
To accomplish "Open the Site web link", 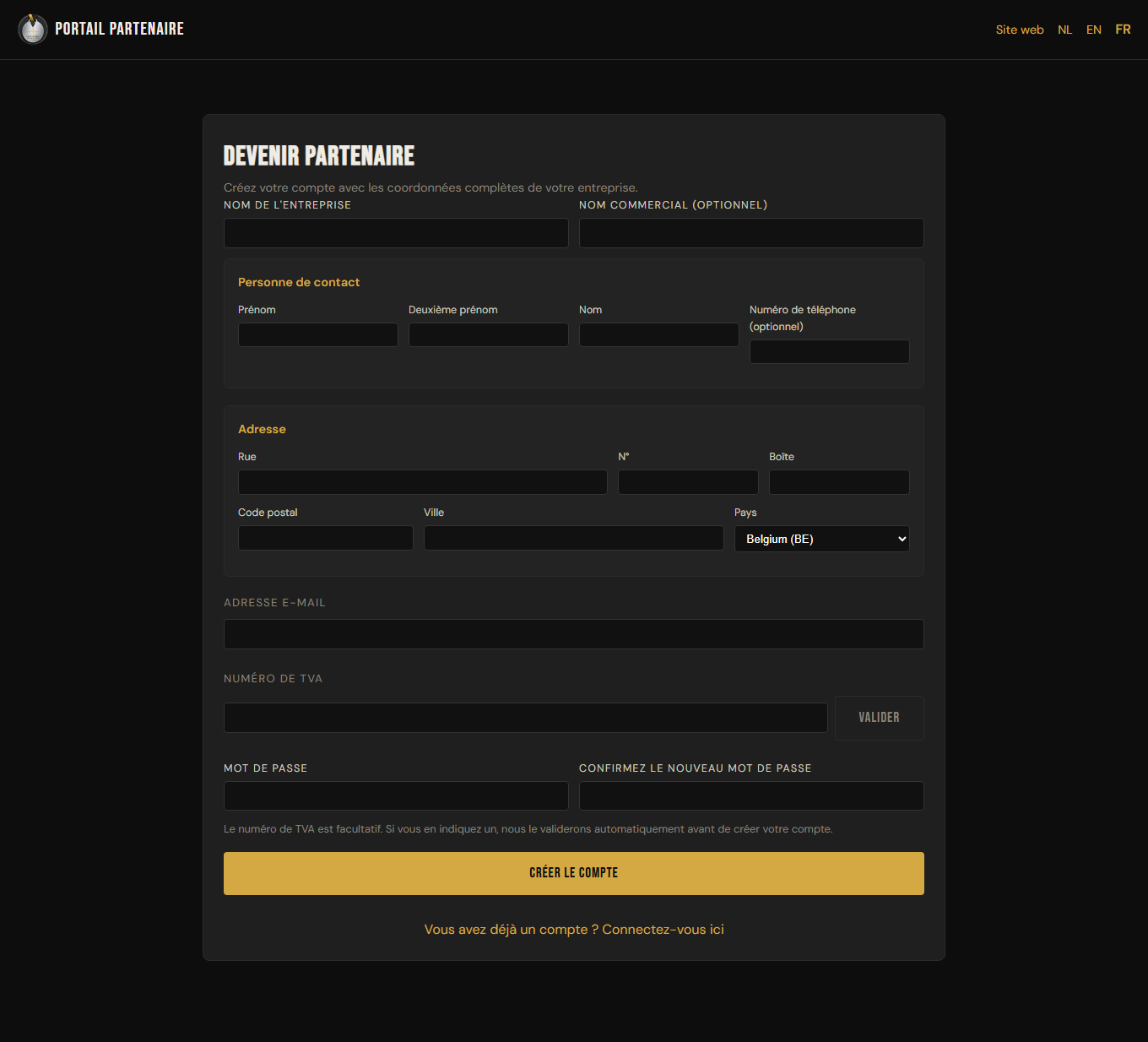I will point(1020,30).
